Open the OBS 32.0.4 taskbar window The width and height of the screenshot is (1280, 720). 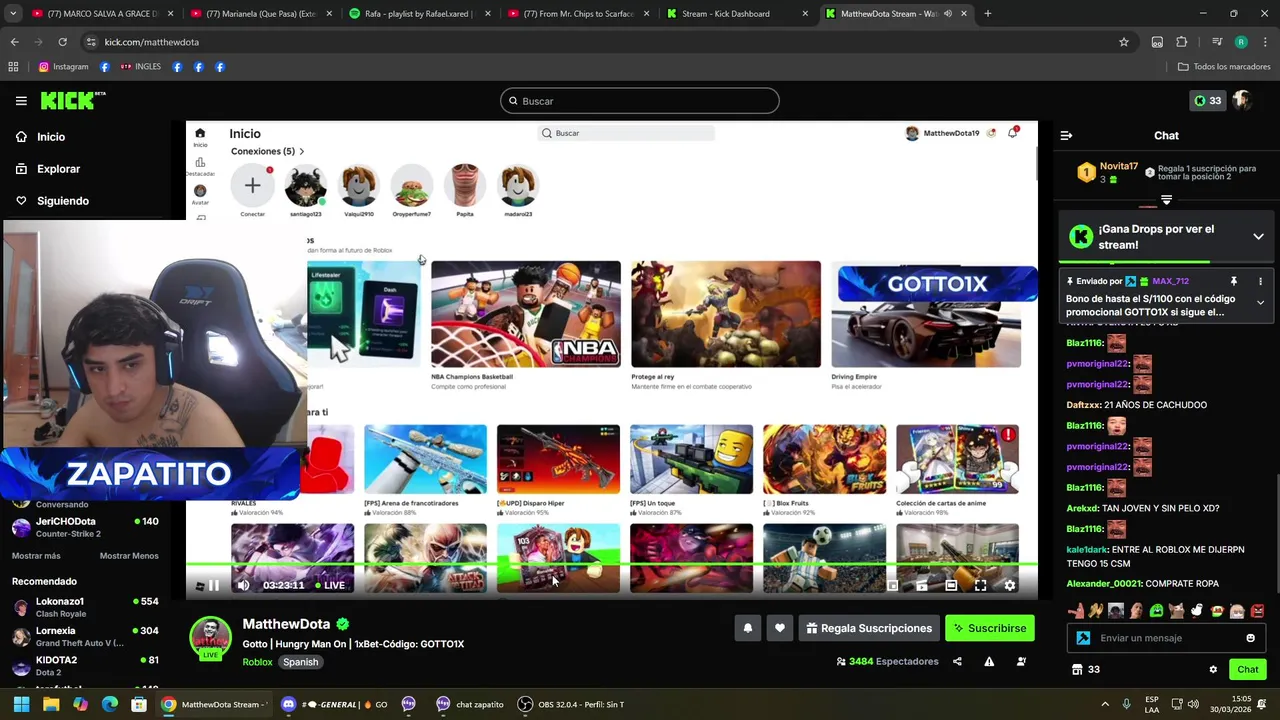click(572, 704)
